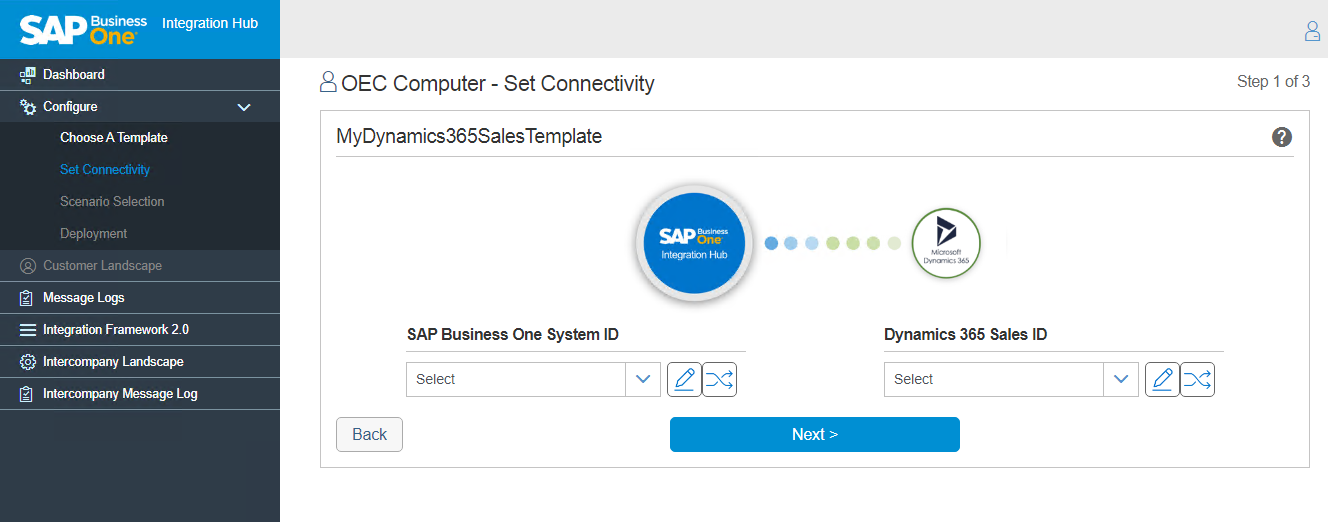Click the SAP Business One header logo
Image resolution: width=1328 pixels, height=522 pixels.
pos(84,28)
